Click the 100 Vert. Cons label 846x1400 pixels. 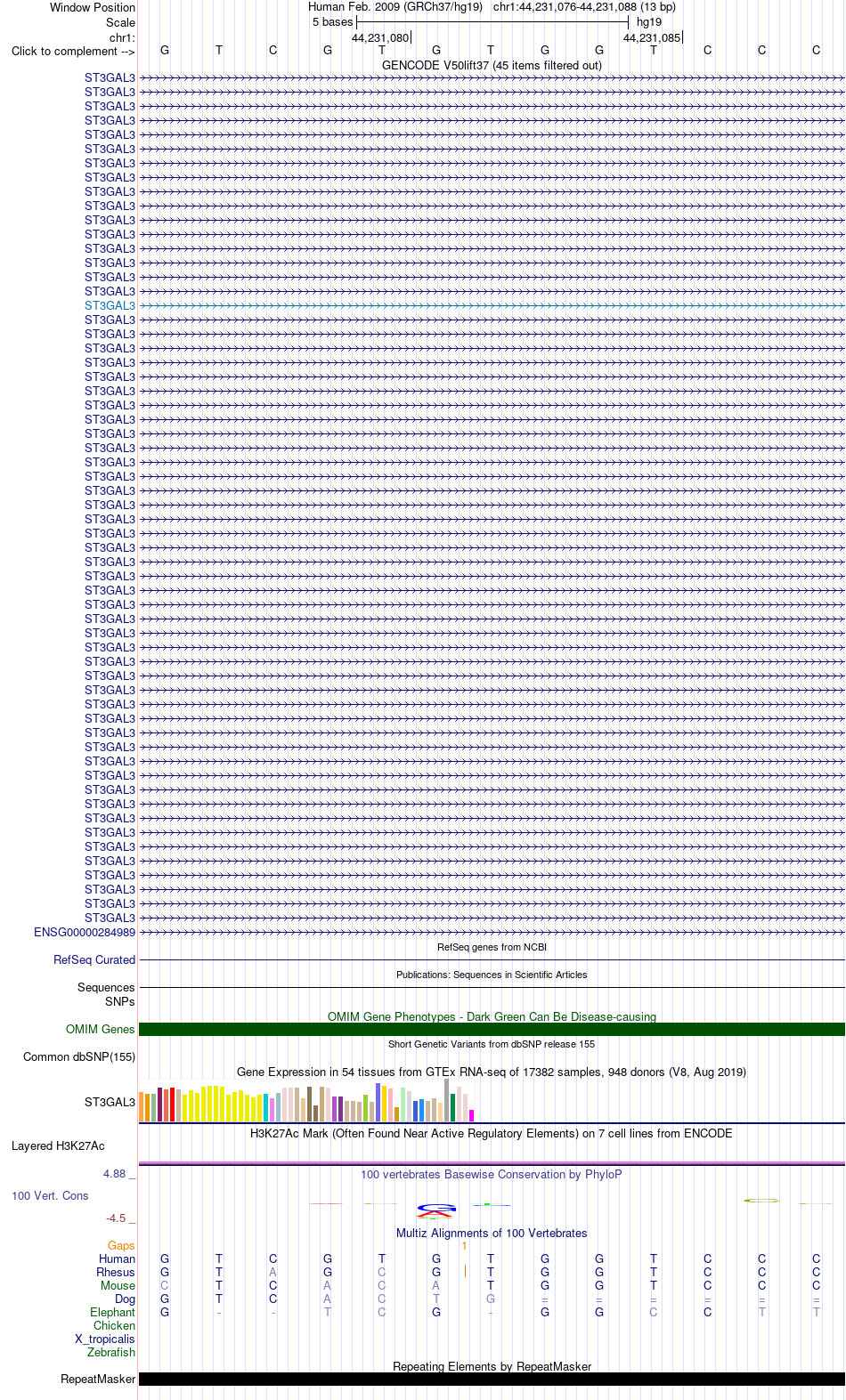[x=50, y=1195]
